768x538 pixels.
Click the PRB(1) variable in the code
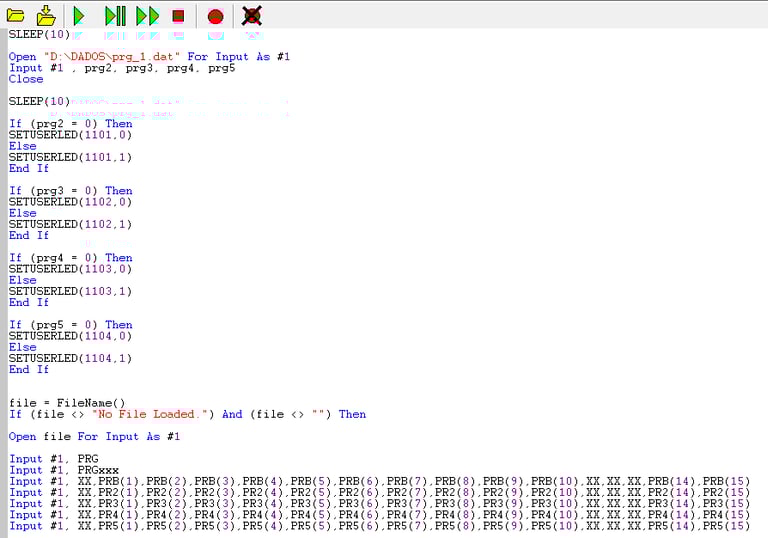pyautogui.click(x=119, y=482)
